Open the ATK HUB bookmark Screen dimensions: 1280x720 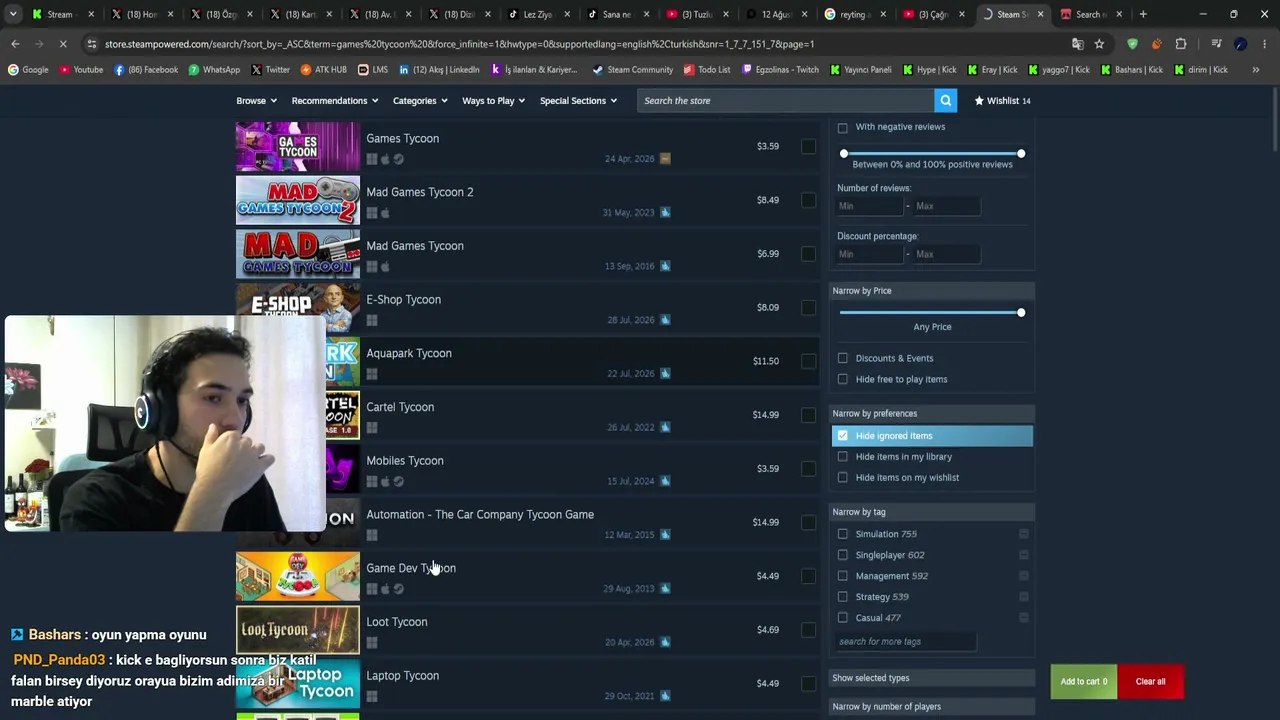[x=323, y=70]
